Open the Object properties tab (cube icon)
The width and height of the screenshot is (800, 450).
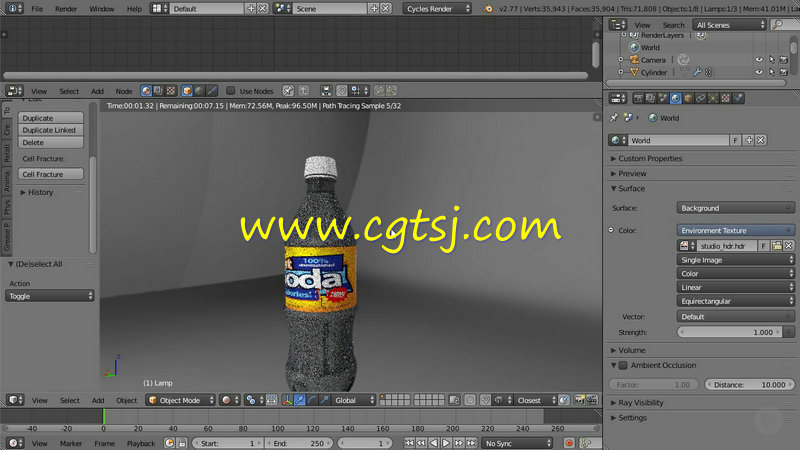tap(688, 98)
